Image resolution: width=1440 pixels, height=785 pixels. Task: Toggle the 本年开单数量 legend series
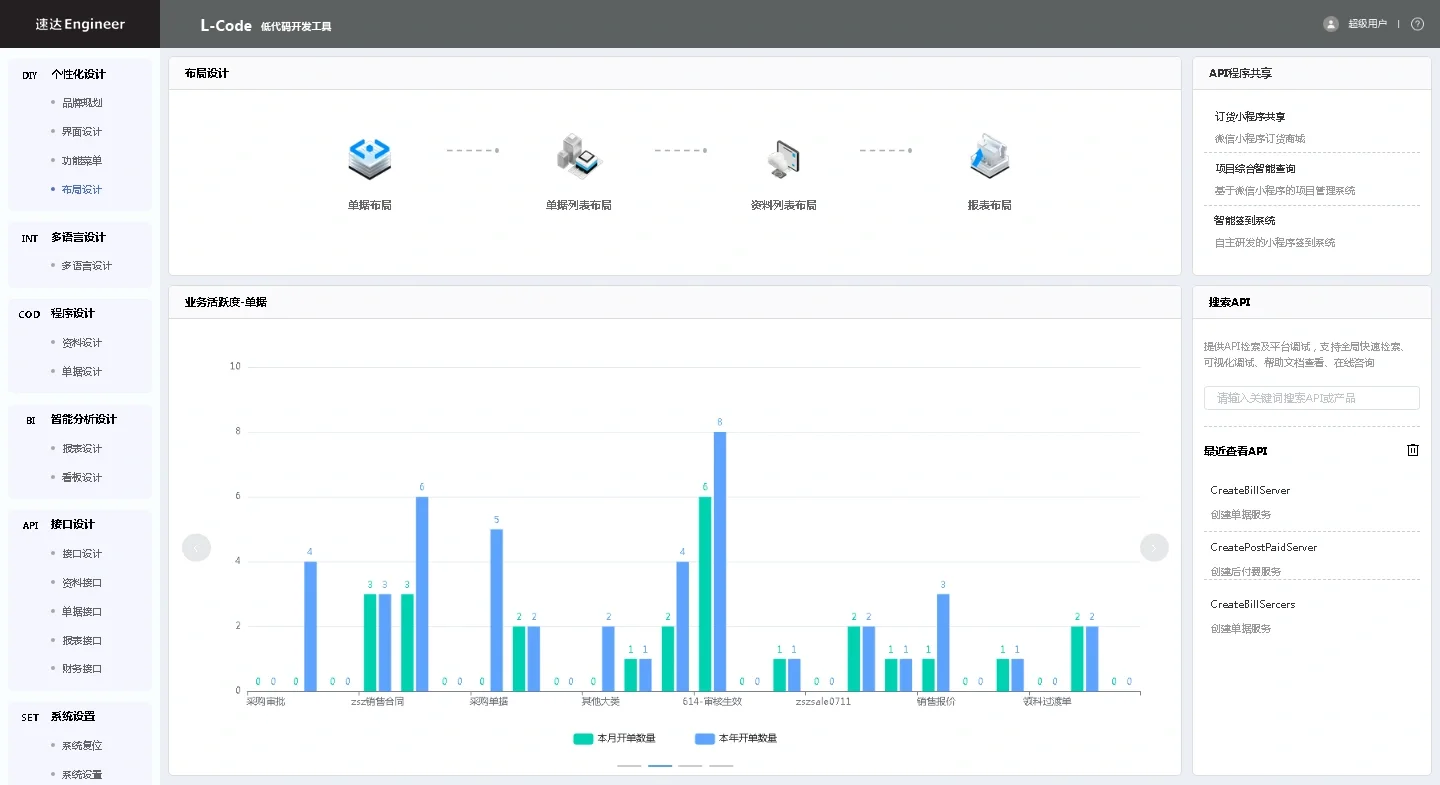tap(736, 738)
